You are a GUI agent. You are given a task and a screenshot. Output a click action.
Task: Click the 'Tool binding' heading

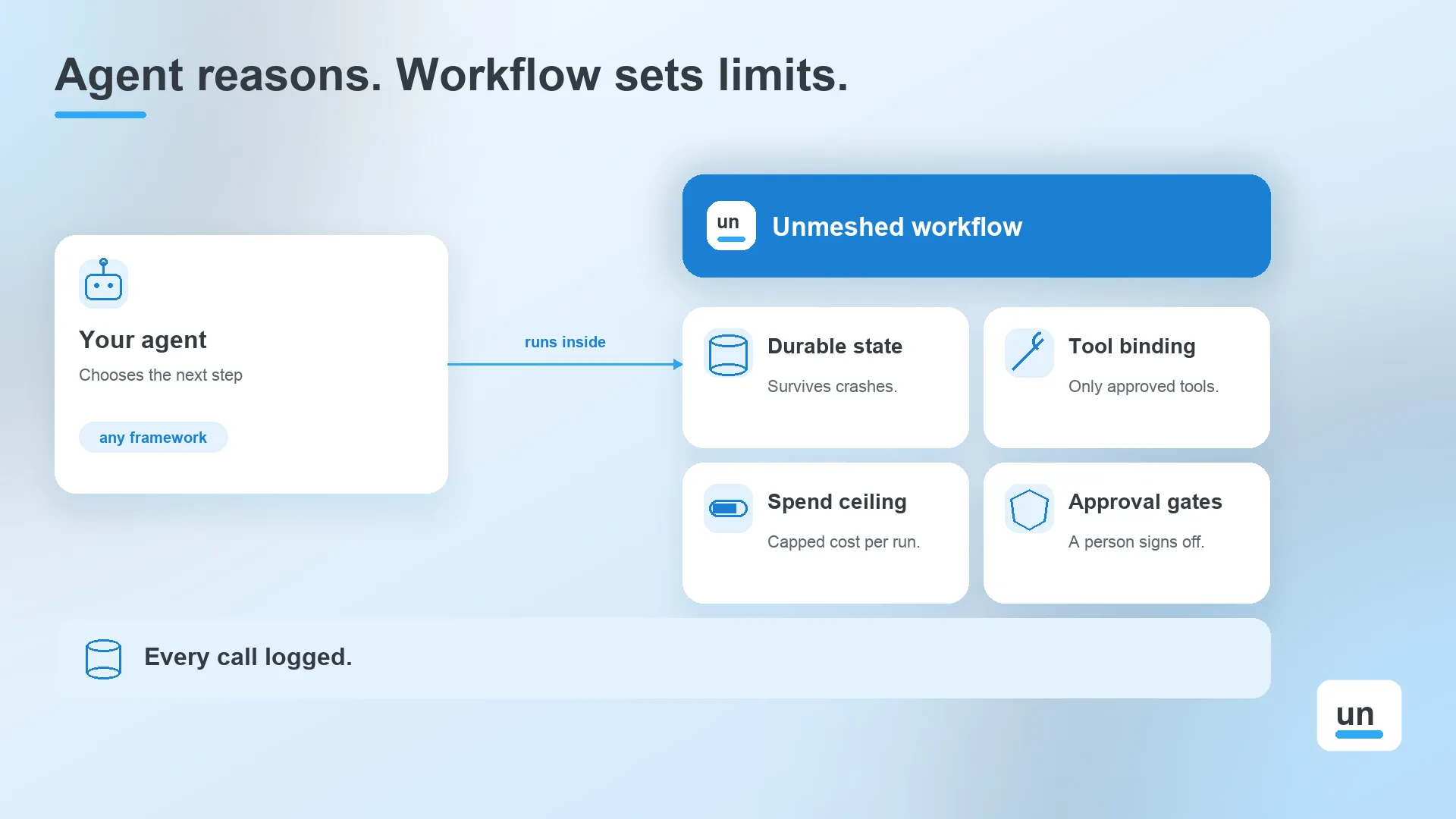pyautogui.click(x=1132, y=346)
